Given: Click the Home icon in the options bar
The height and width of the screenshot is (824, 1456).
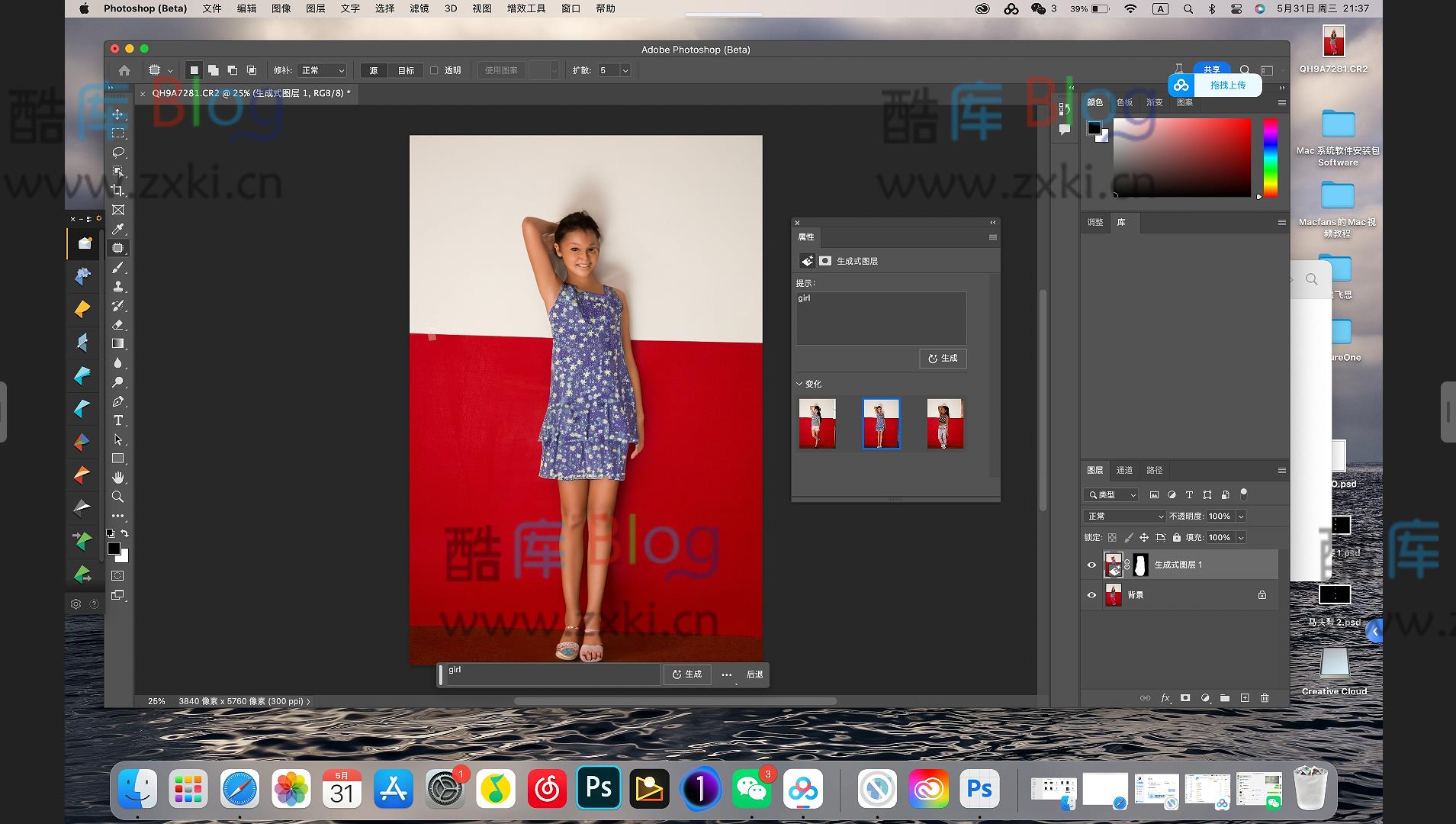Looking at the screenshot, I should (123, 69).
